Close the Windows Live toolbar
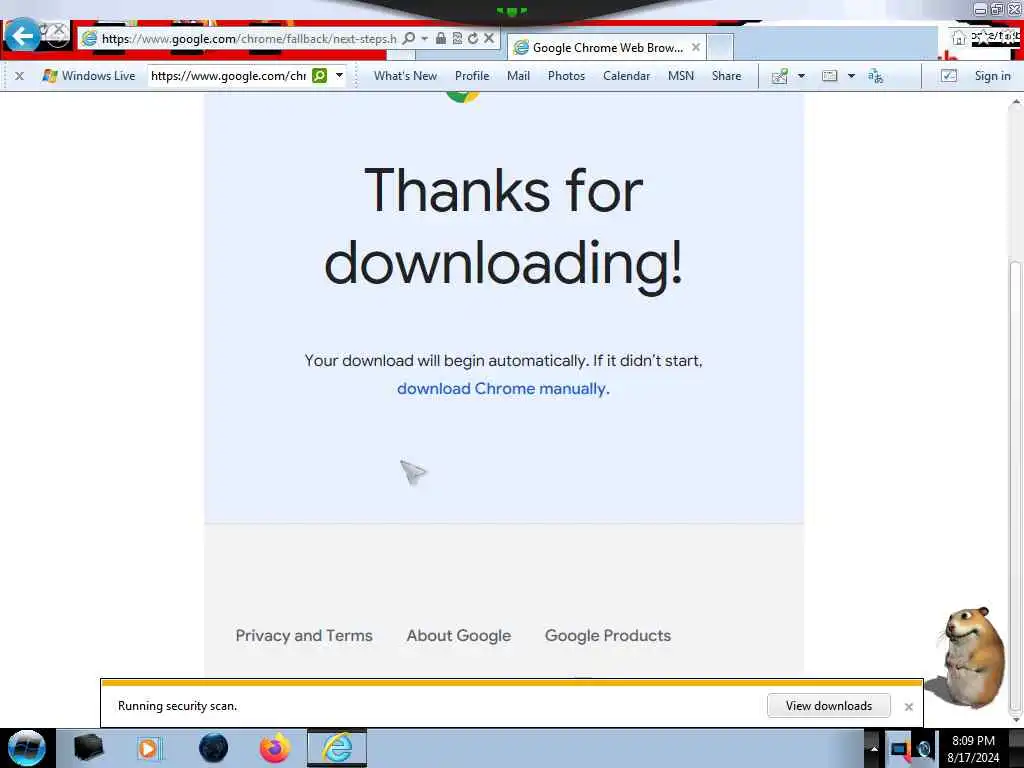1024x768 pixels. pos(20,76)
